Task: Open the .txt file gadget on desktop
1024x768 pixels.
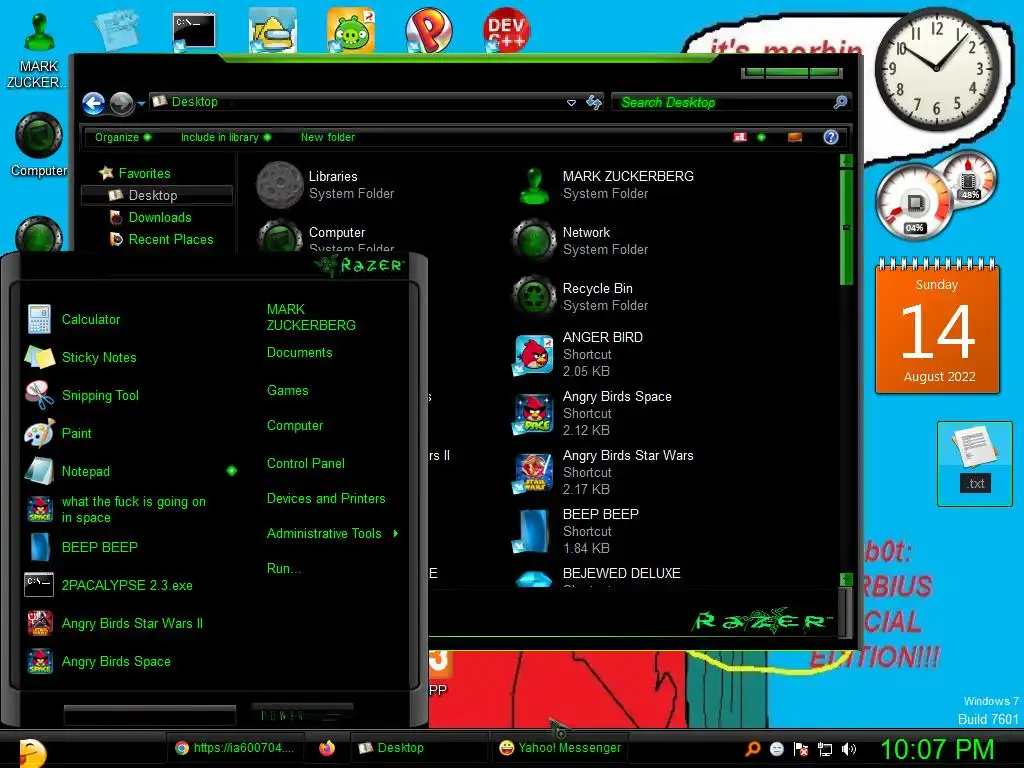Action: 974,463
